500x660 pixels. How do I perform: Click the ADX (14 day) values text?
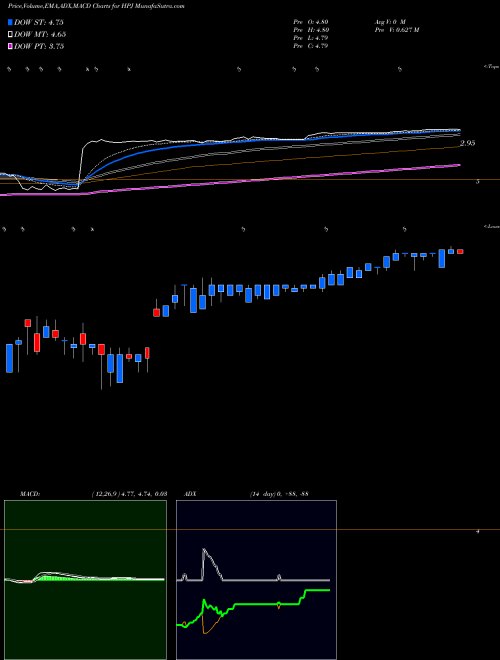click(x=277, y=494)
